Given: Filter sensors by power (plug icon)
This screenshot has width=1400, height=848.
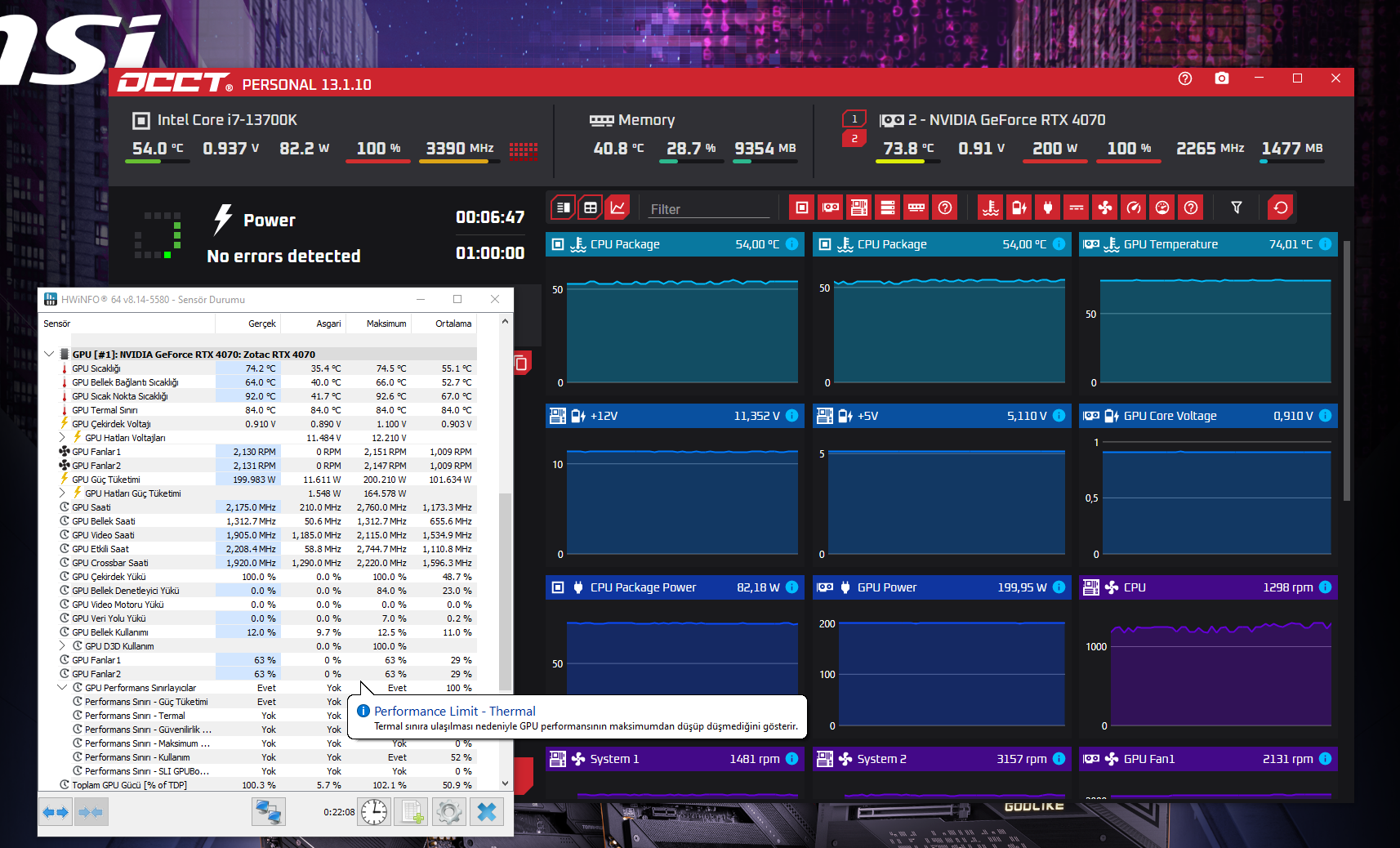Looking at the screenshot, I should tap(1048, 208).
